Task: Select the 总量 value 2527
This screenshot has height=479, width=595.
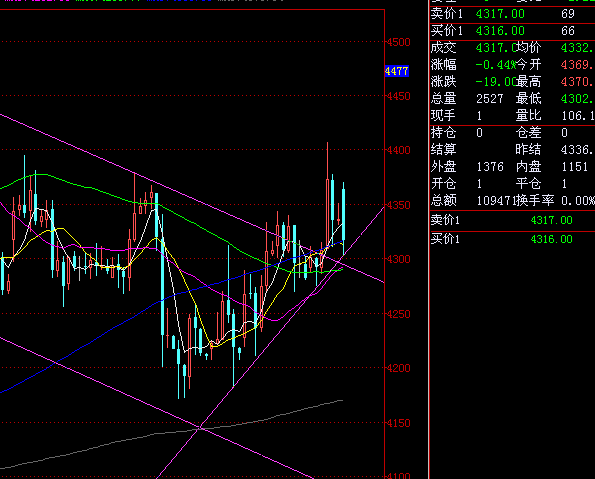Action: [490, 99]
